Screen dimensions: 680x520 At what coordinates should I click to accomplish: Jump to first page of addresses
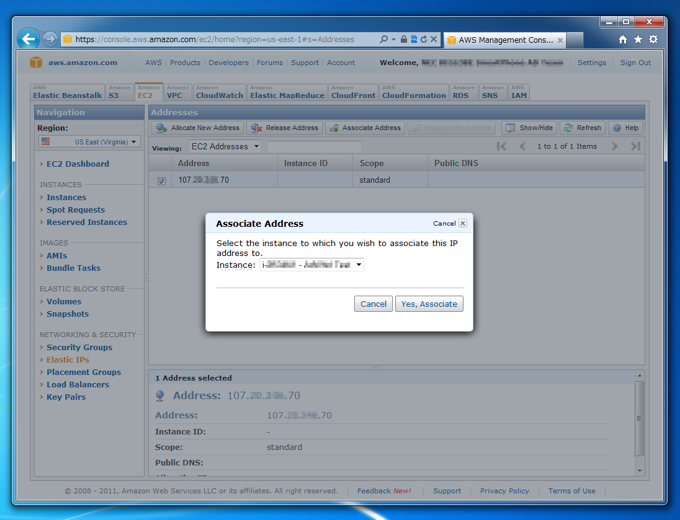(501, 147)
